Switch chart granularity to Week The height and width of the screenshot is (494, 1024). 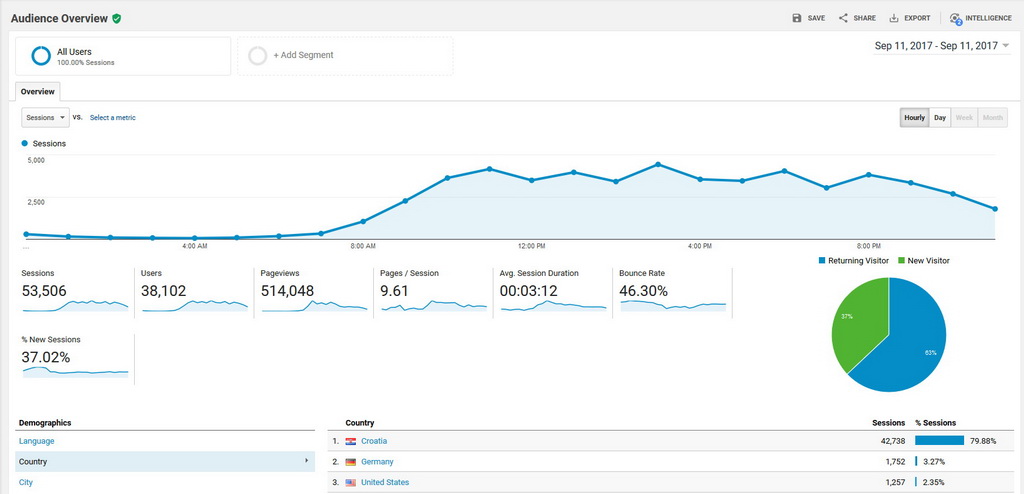964,118
